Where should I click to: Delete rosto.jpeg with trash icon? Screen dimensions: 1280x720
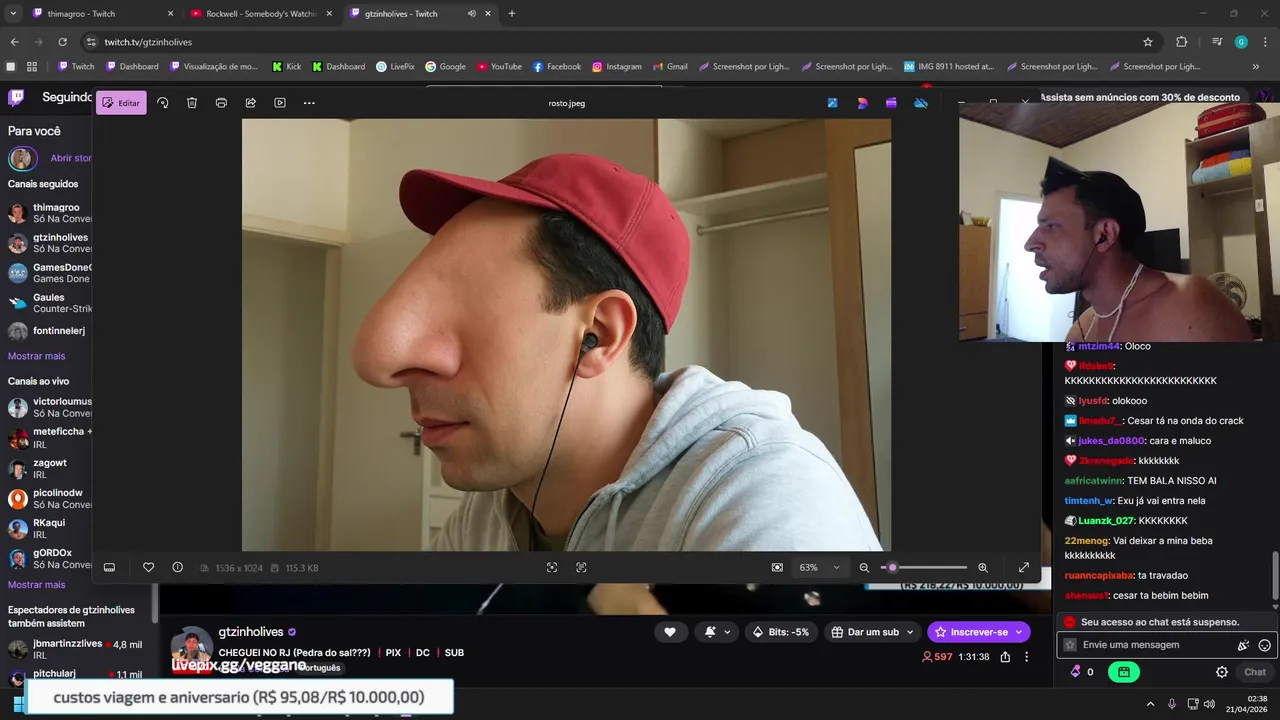click(192, 103)
